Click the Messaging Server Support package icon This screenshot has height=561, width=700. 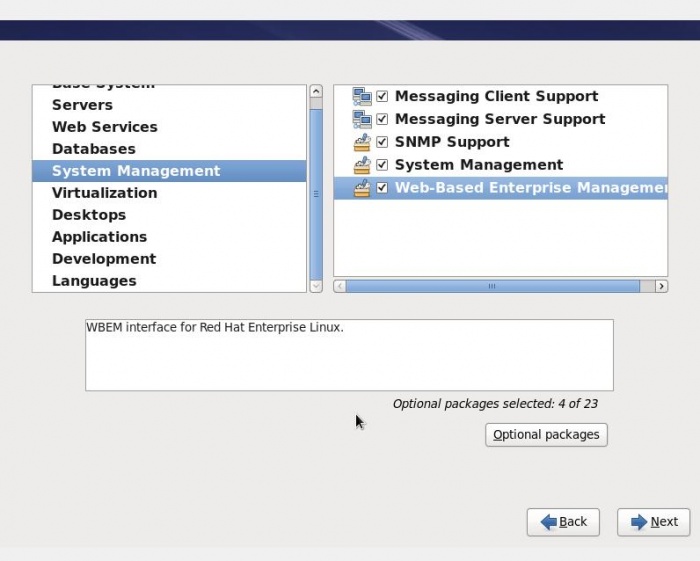(362, 119)
